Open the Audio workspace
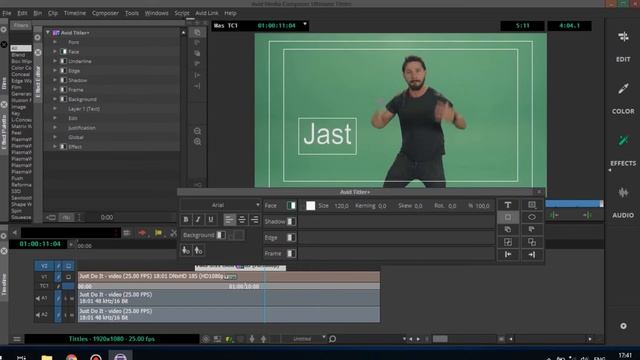640x360 pixels. (x=623, y=202)
